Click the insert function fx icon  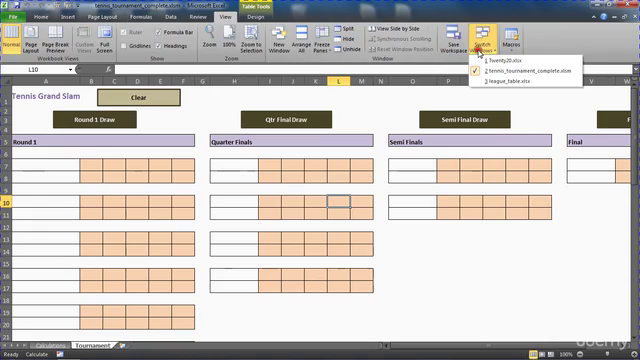pyautogui.click(x=108, y=70)
